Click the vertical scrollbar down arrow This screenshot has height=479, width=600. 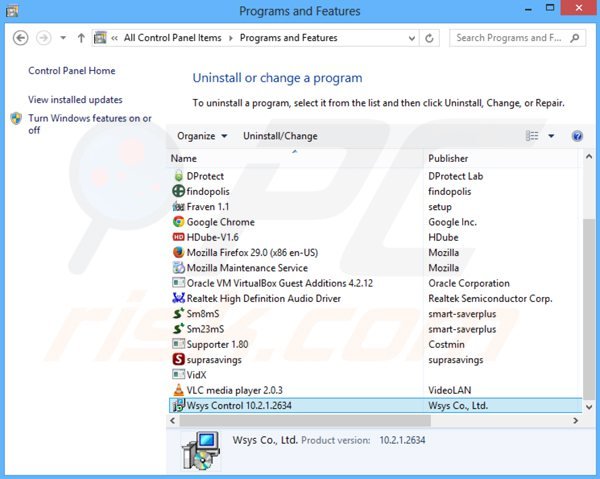click(x=589, y=407)
